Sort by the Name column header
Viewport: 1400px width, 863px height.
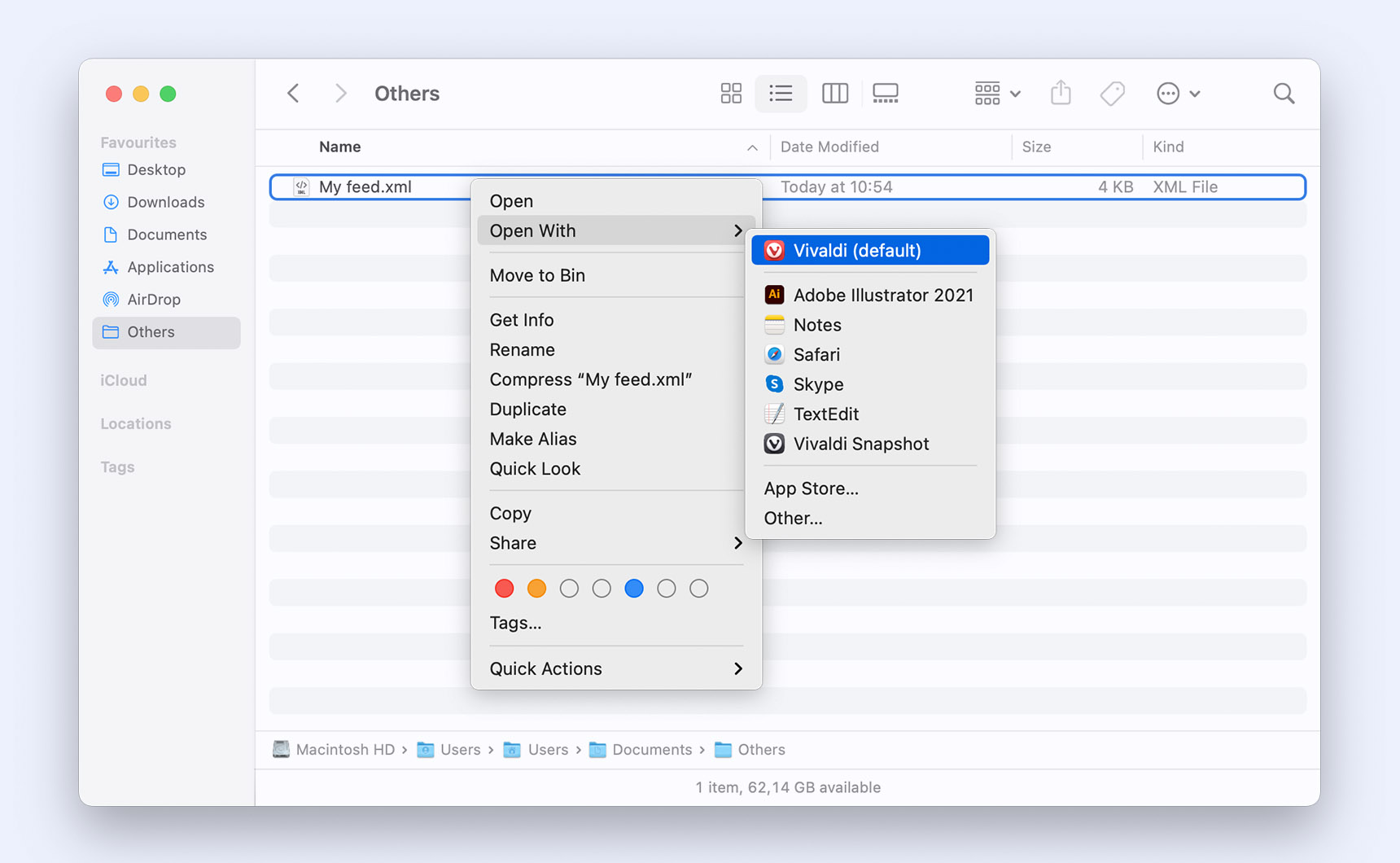(x=339, y=147)
